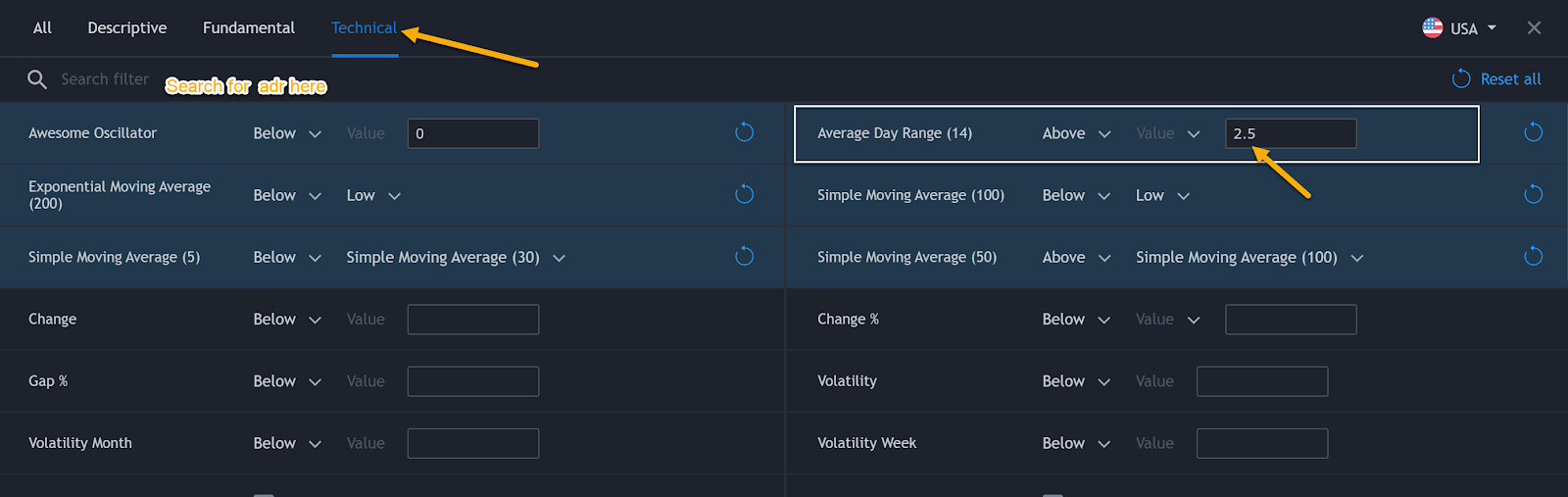The image size is (1568, 497).
Task: Click the Gap % value input
Action: point(473,381)
